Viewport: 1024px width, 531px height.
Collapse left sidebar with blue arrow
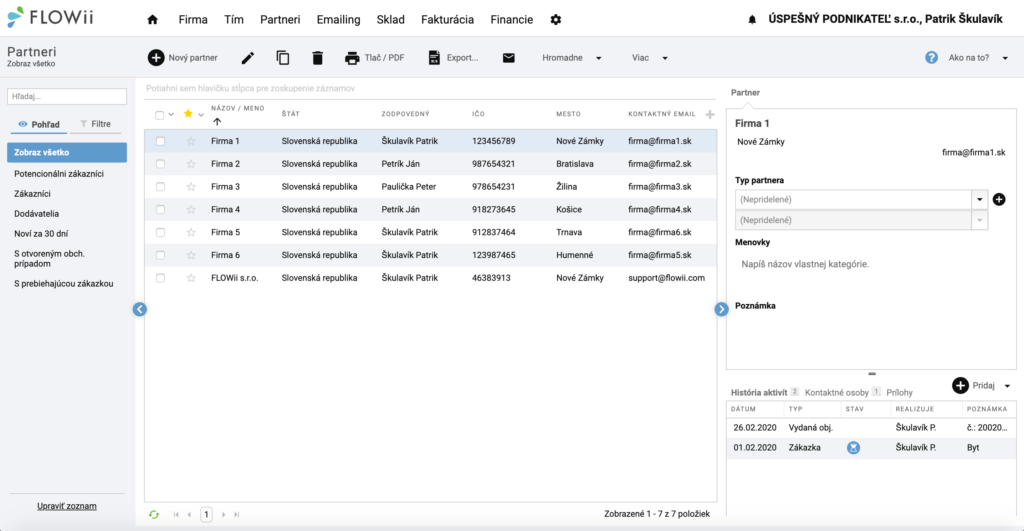tap(140, 309)
